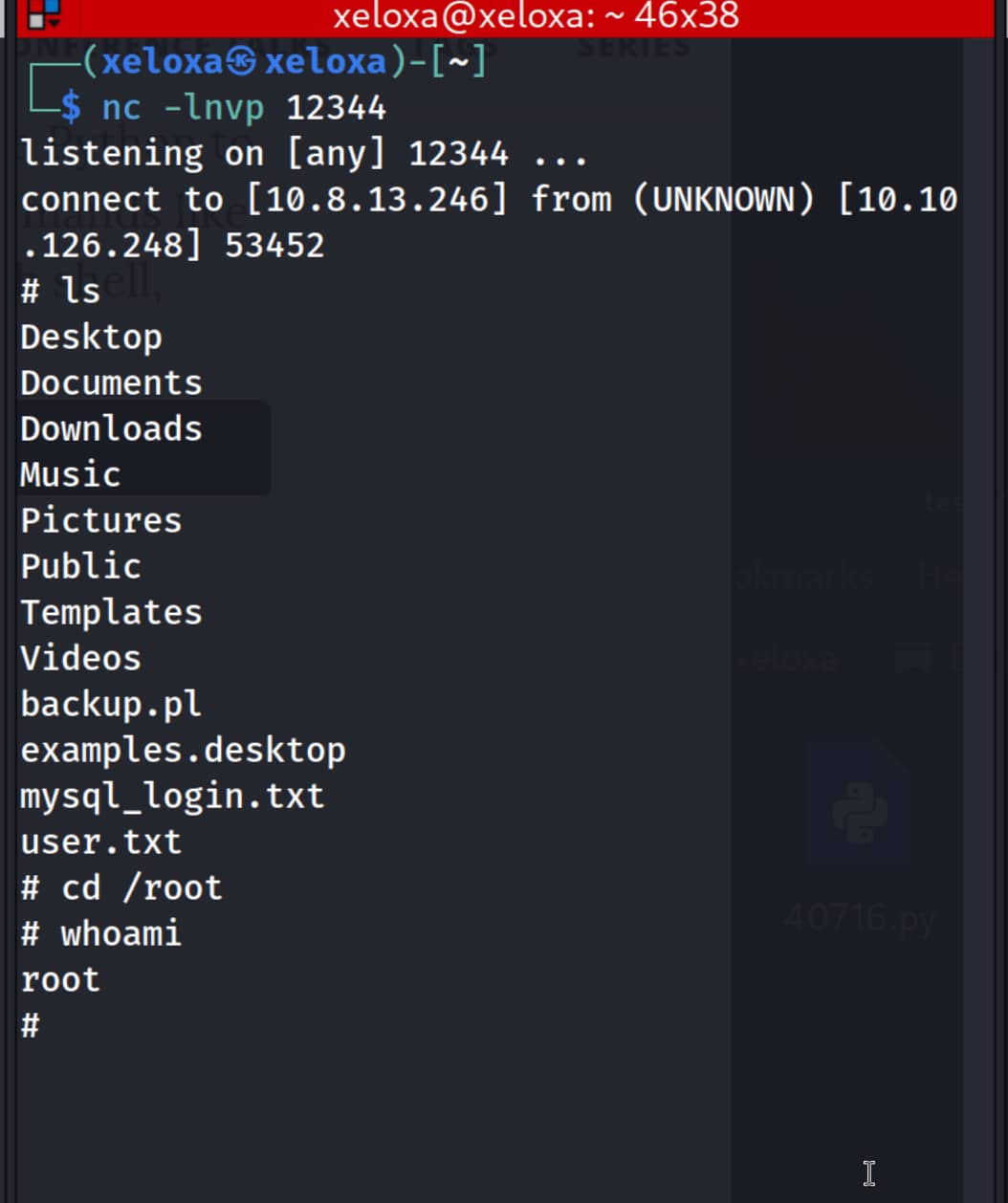
Task: Click the 'cd /root' command line
Action: pyautogui.click(x=142, y=888)
